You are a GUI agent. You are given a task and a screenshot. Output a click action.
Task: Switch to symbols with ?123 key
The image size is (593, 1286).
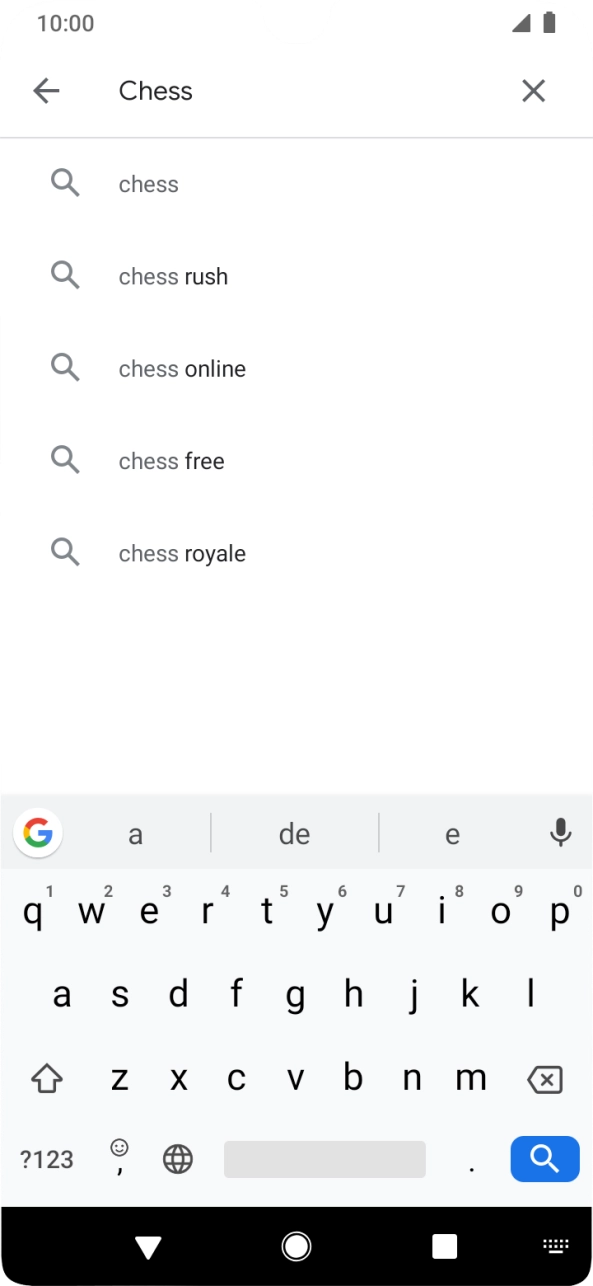click(x=45, y=1158)
